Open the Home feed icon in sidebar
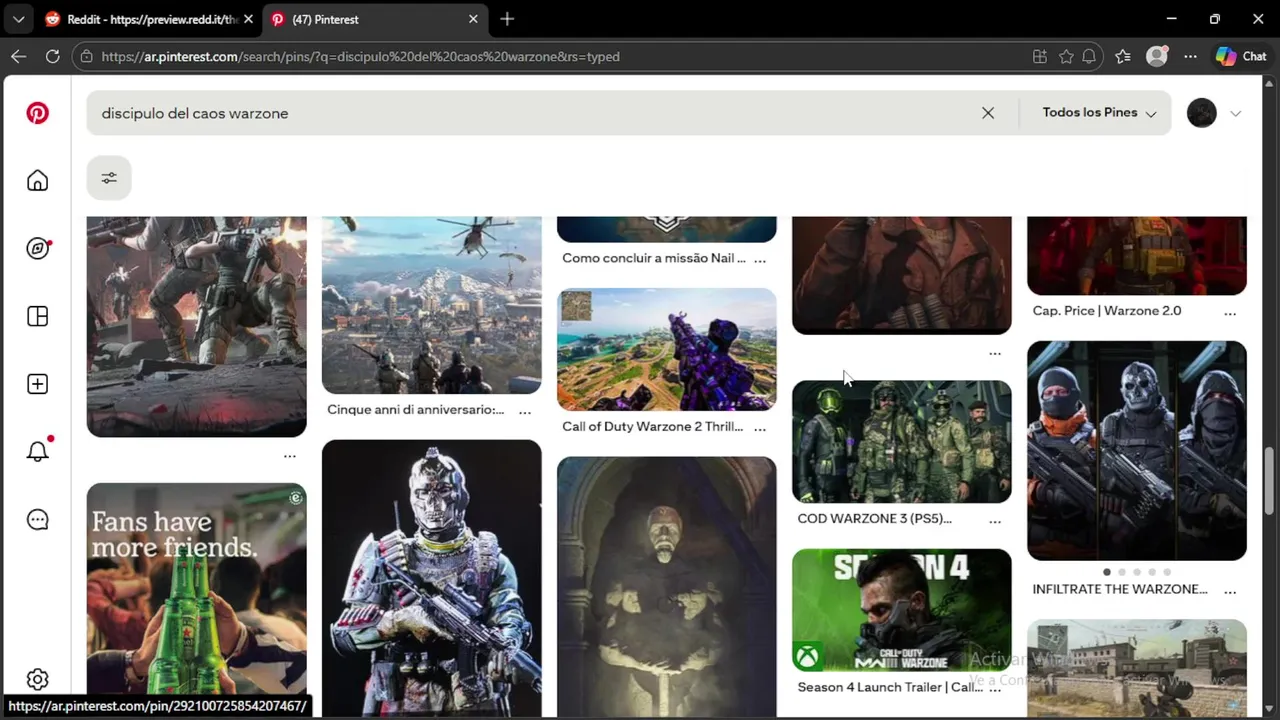 [37, 180]
